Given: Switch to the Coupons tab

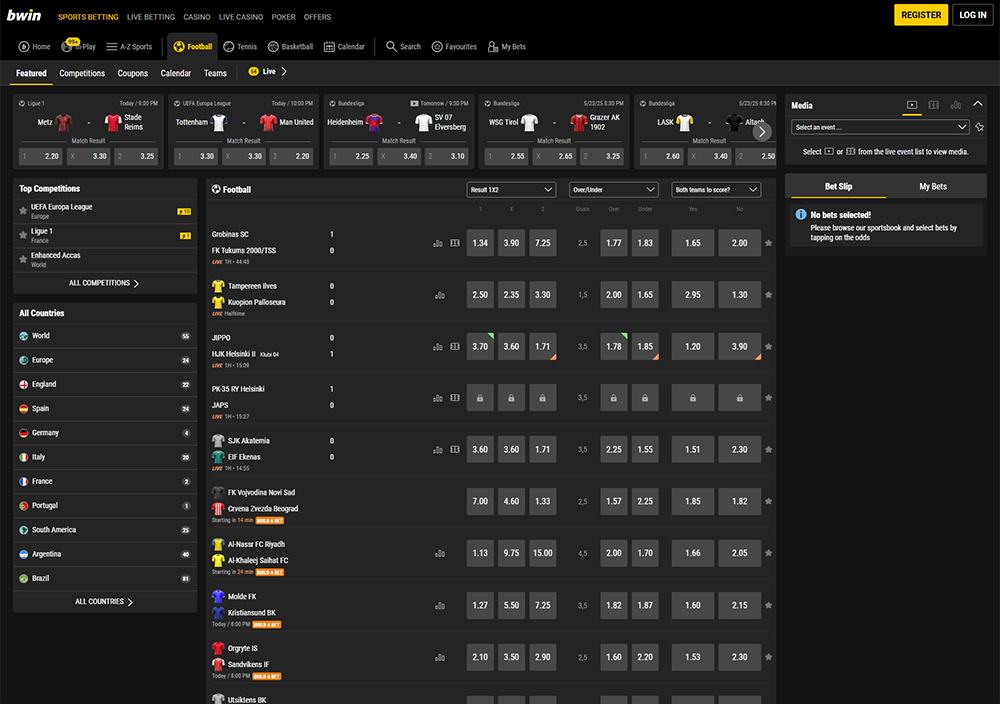Looking at the screenshot, I should 133,73.
